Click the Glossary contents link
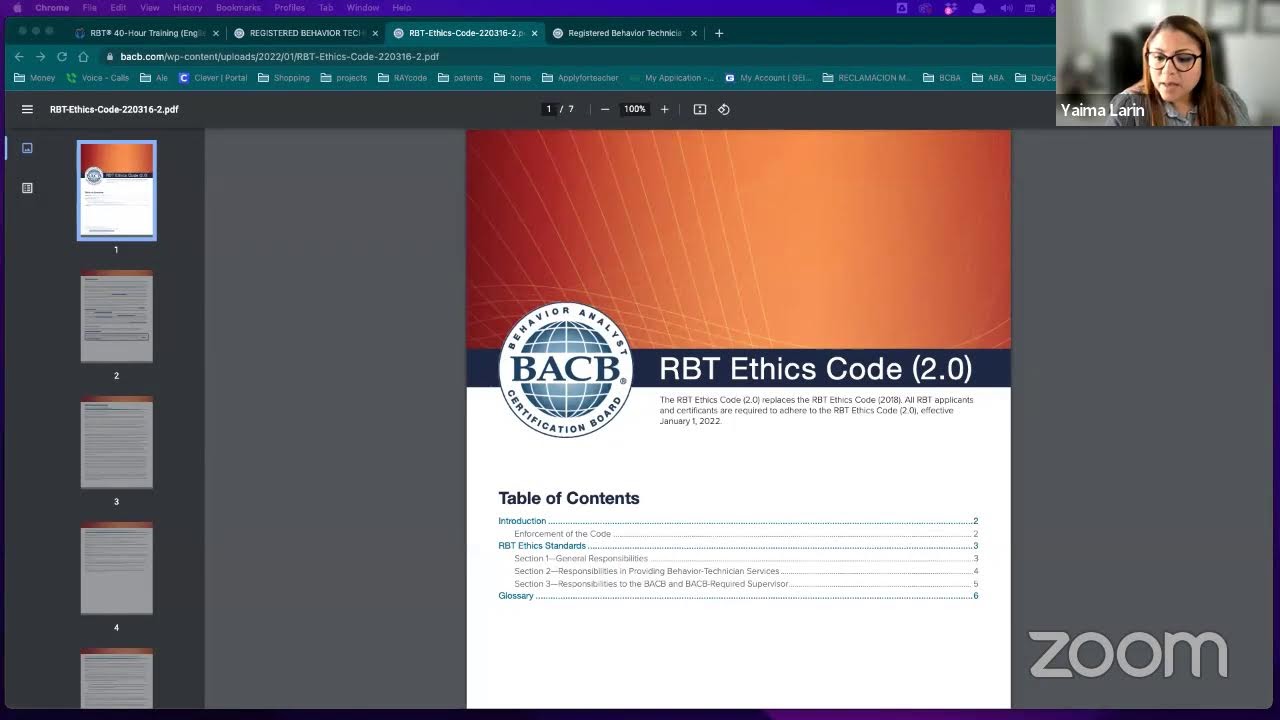 pos(516,596)
